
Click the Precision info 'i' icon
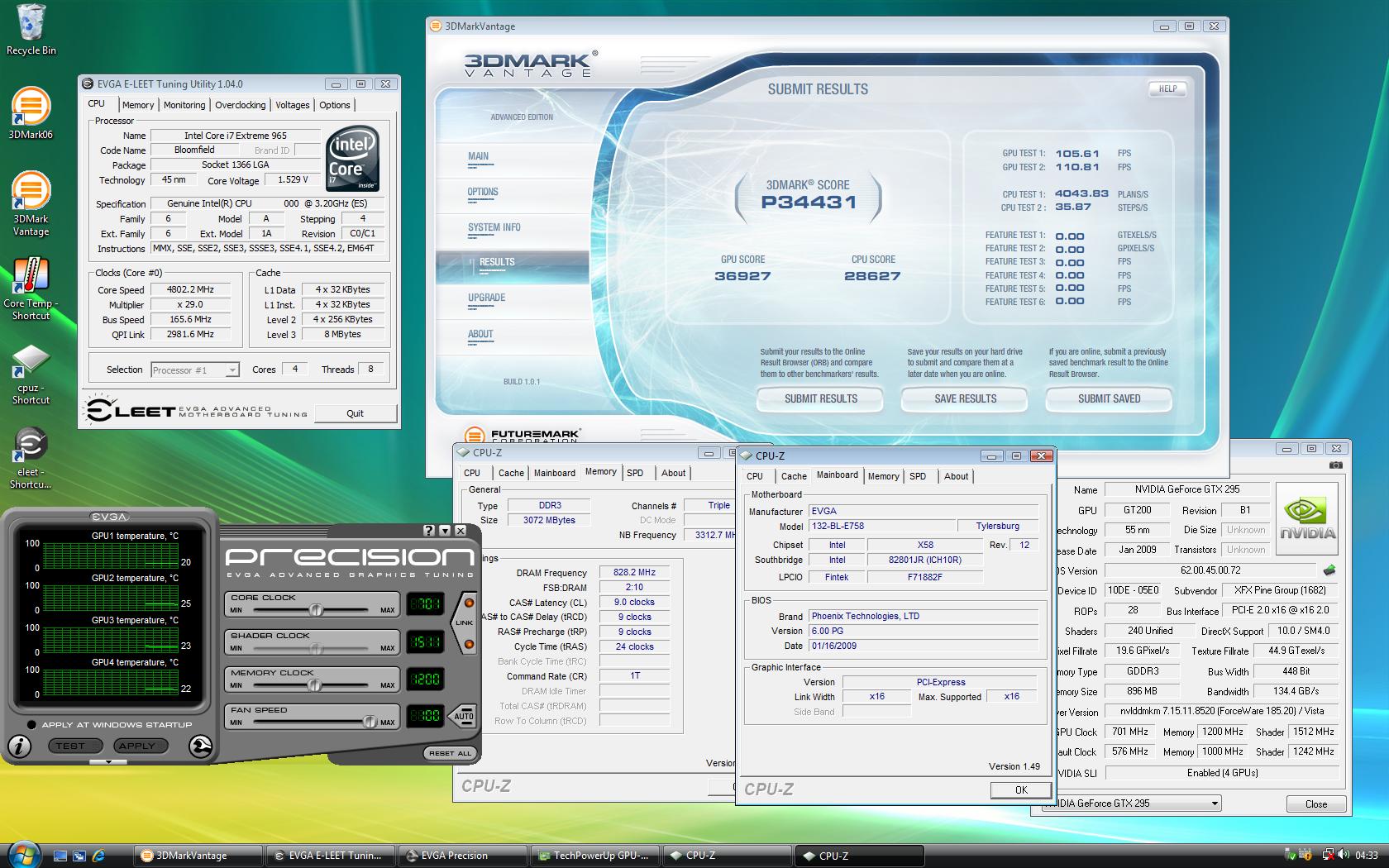click(x=19, y=746)
